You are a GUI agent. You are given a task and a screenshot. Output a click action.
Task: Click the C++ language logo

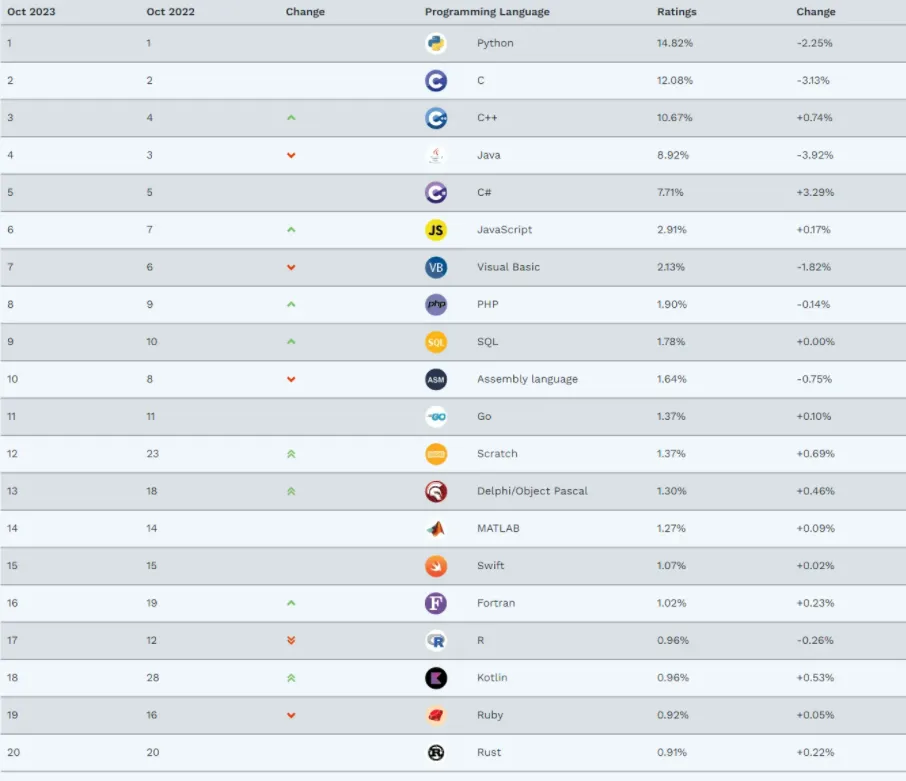pyautogui.click(x=435, y=118)
